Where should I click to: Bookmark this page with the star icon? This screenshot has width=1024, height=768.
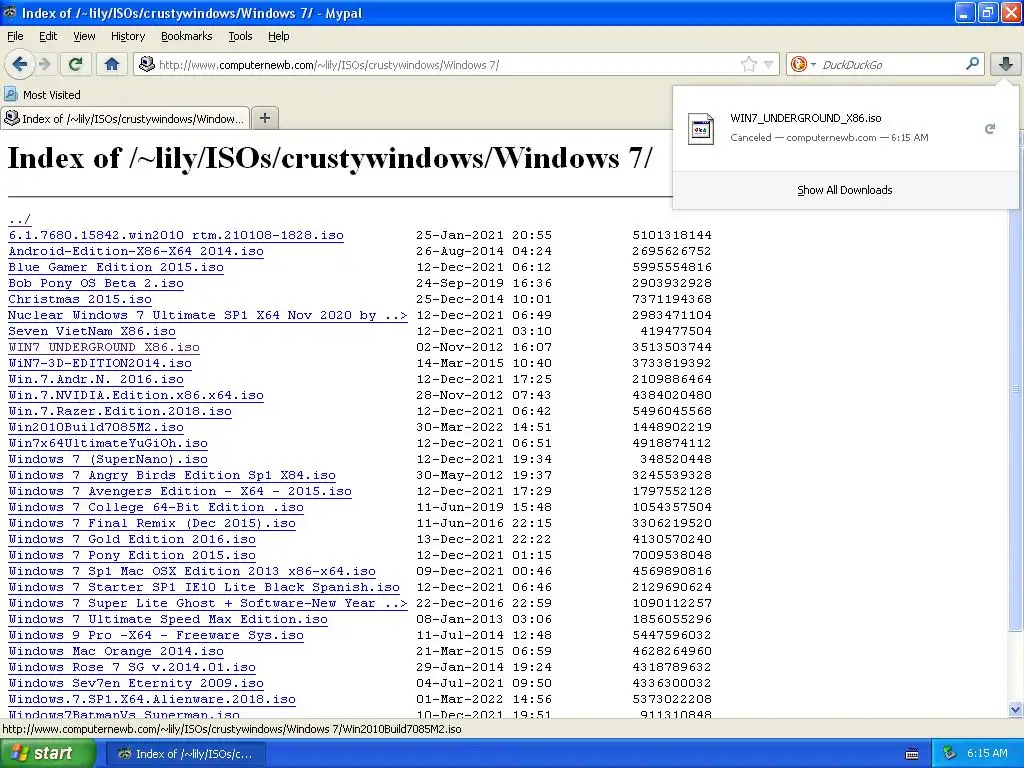748,64
